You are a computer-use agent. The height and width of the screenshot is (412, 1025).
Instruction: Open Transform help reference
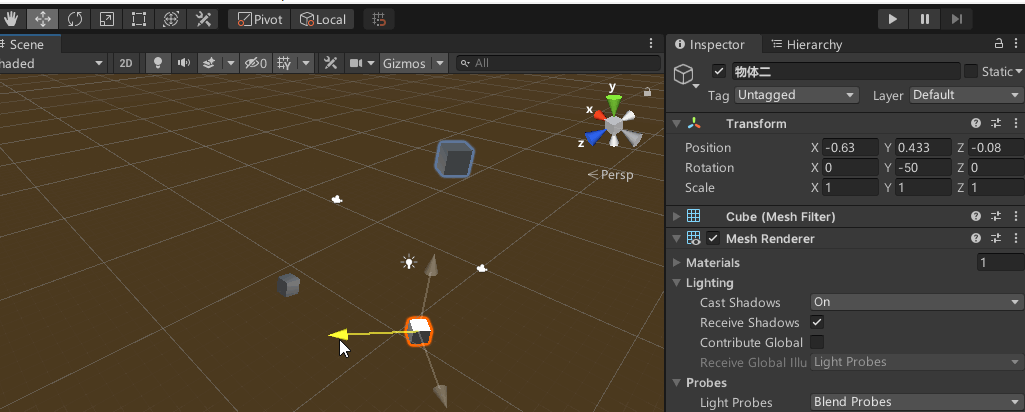tap(976, 124)
